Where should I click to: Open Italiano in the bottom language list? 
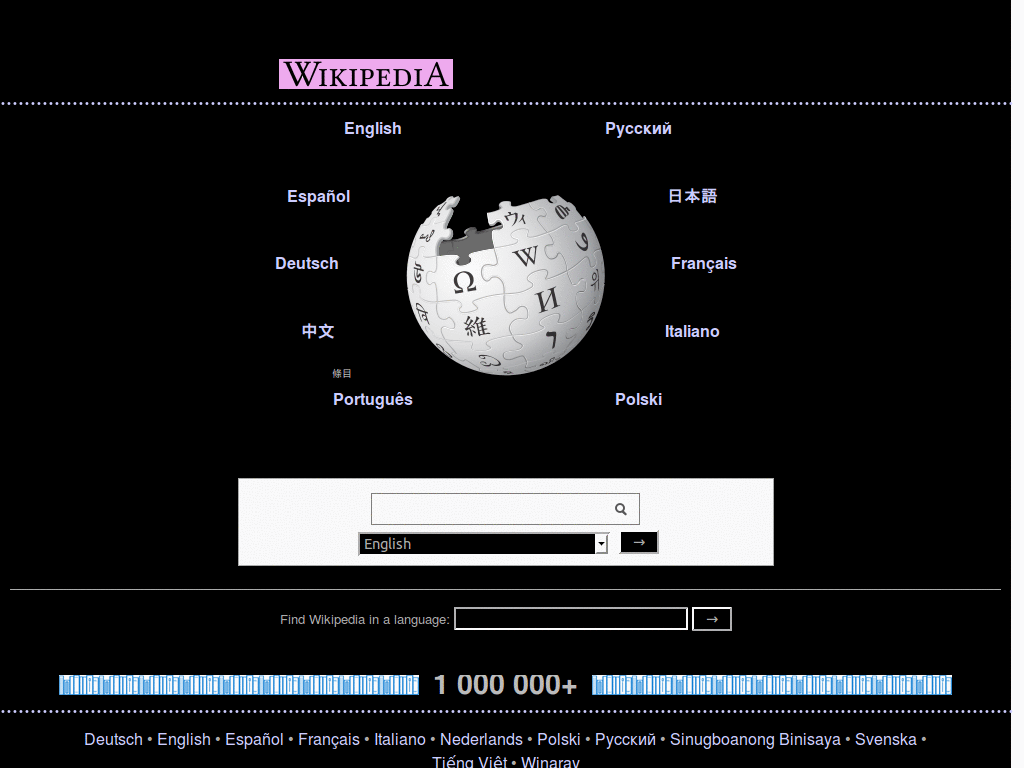[x=400, y=739]
